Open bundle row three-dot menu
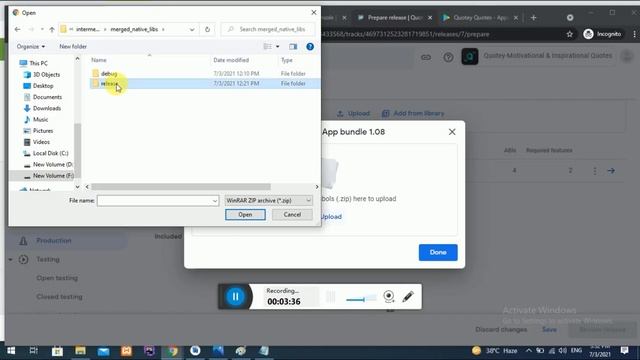Screen dimensions: 640x360 594,171
